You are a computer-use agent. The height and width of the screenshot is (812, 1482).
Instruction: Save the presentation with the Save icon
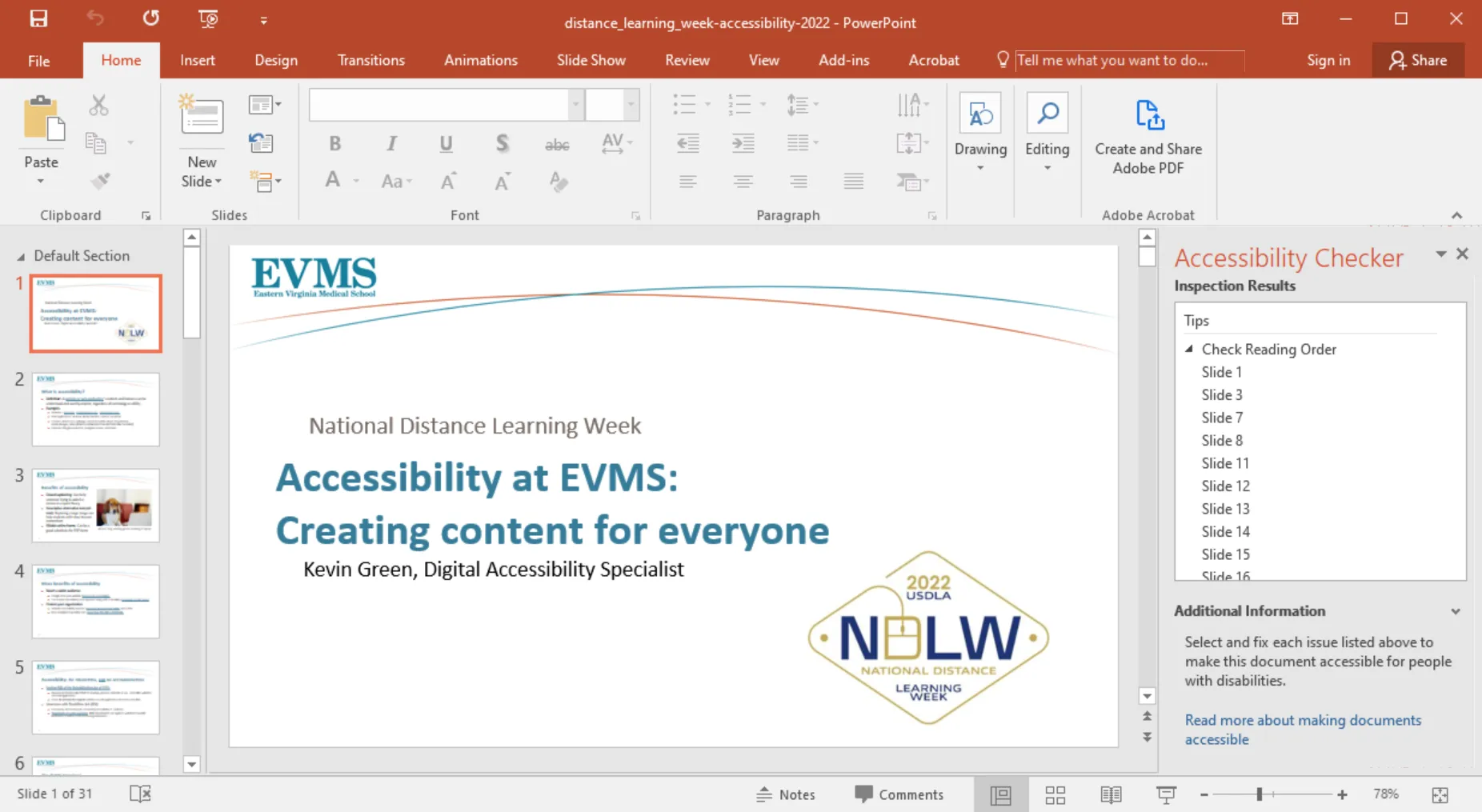[x=38, y=18]
